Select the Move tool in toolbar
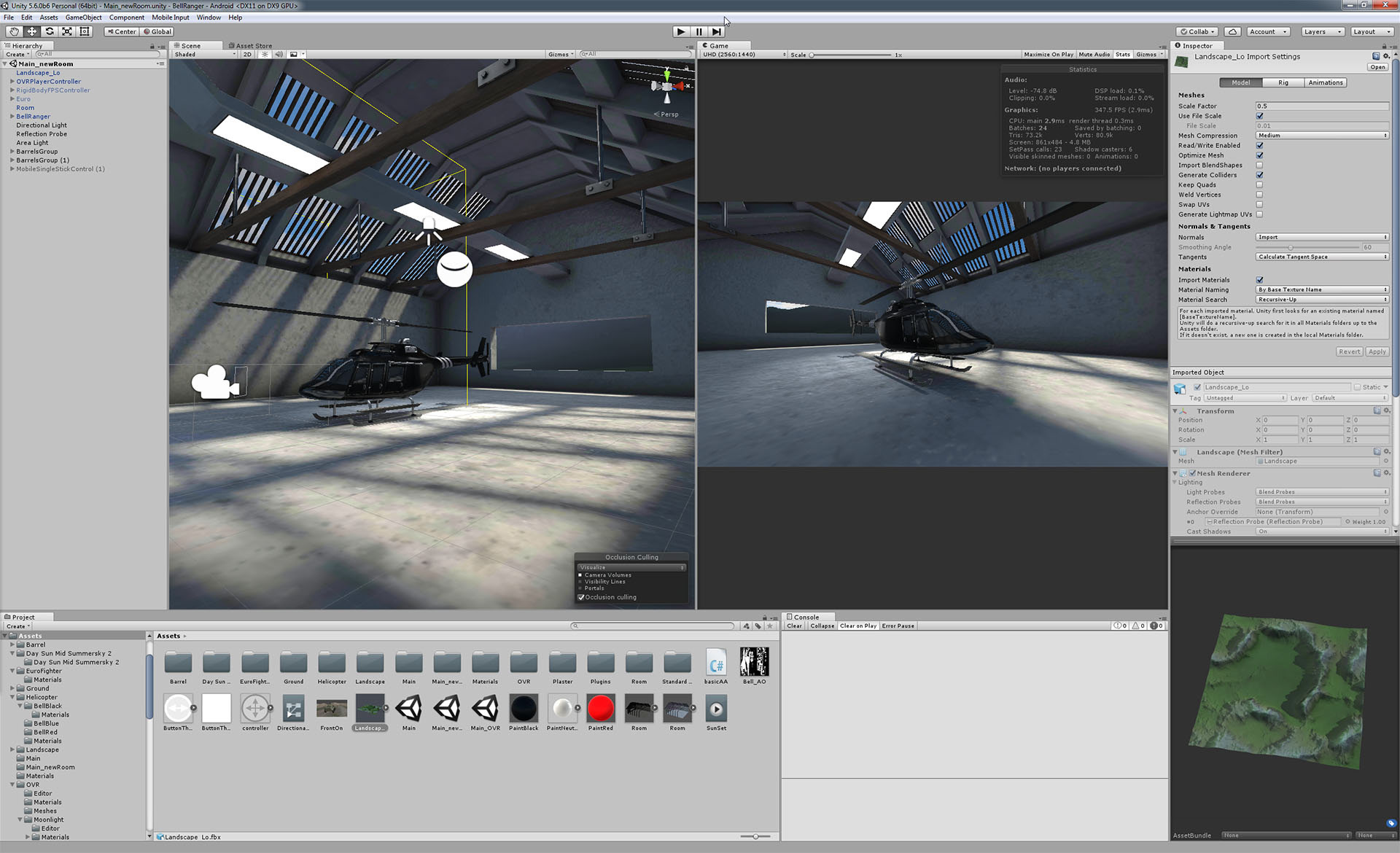The height and width of the screenshot is (853, 1400). 32,31
